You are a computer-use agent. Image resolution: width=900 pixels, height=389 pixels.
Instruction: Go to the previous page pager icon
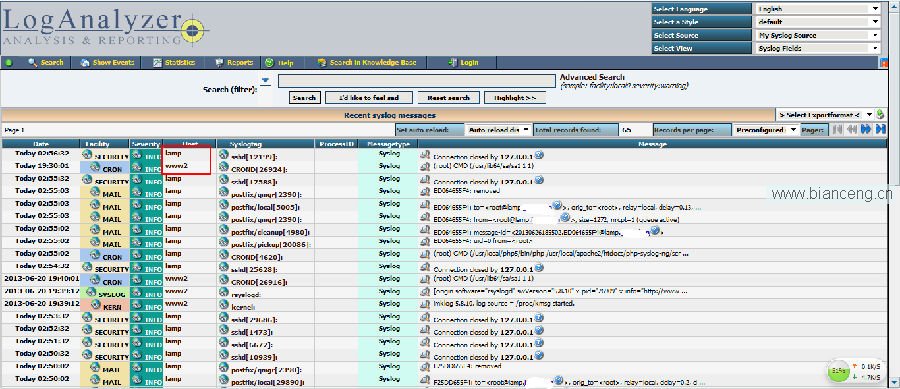tap(852, 130)
